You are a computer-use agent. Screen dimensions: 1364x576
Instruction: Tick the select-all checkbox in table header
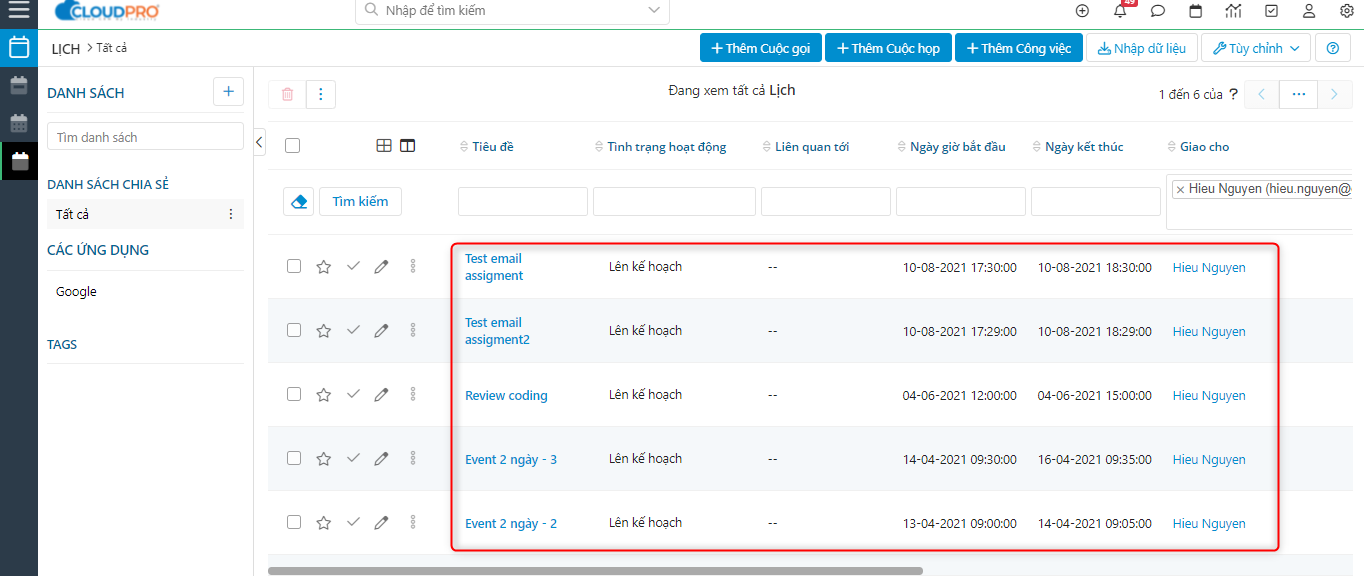pos(292,146)
